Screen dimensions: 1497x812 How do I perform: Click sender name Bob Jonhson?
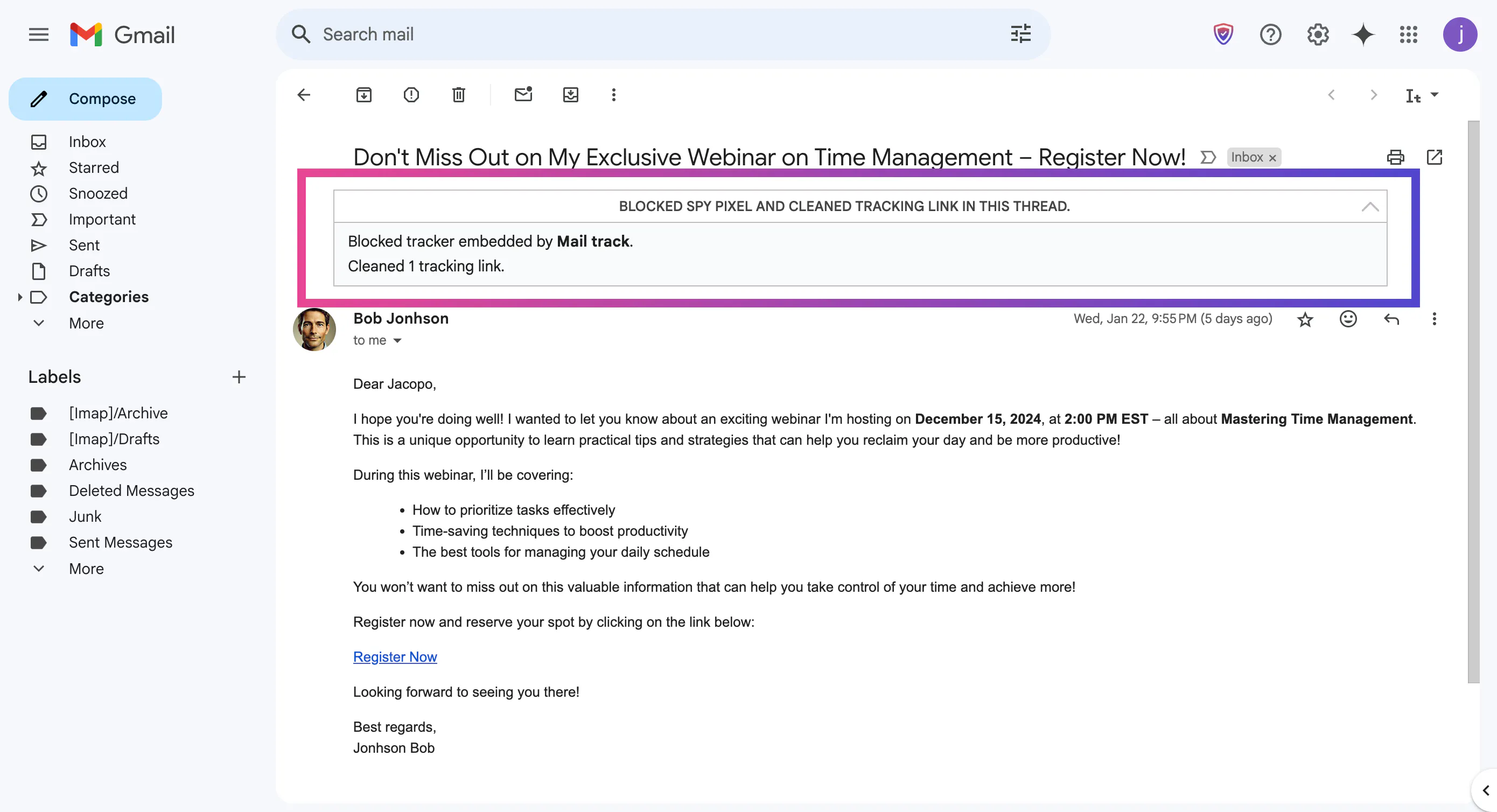(x=401, y=319)
